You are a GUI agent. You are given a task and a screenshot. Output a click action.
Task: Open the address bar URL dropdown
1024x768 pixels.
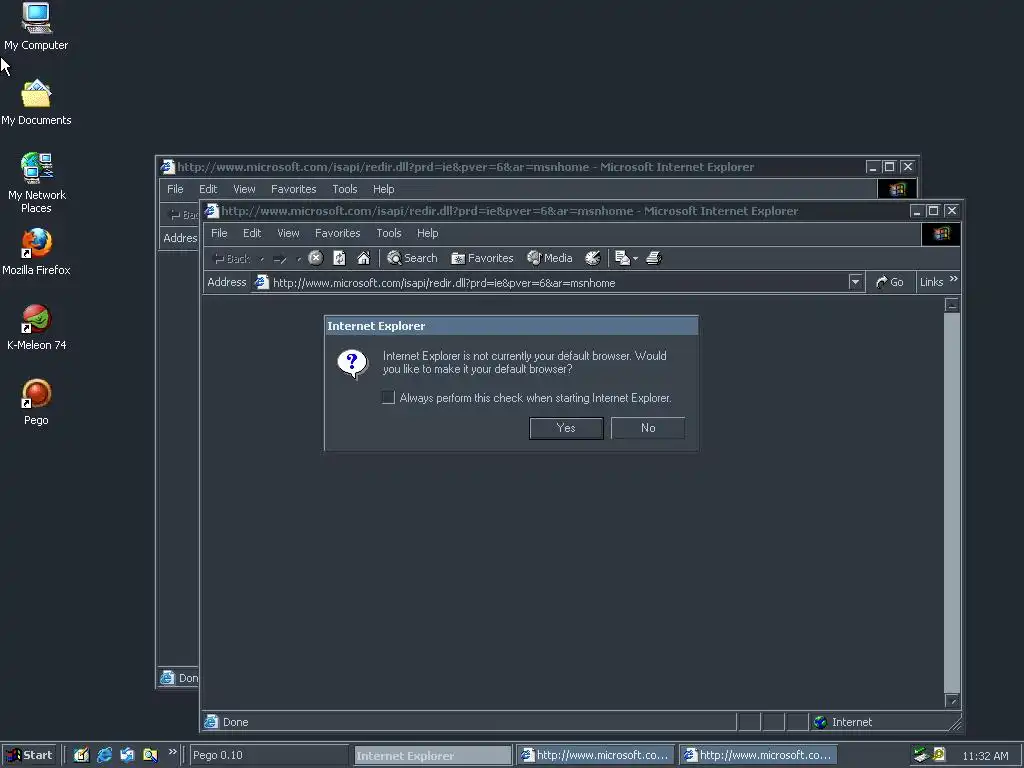[856, 282]
